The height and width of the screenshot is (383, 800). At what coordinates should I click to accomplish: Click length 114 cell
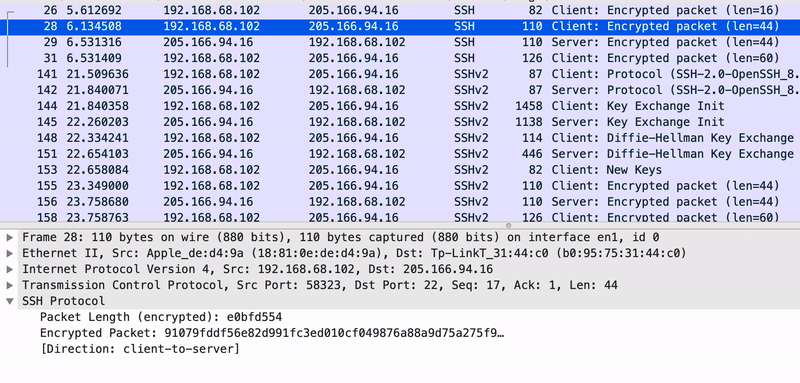[532, 138]
